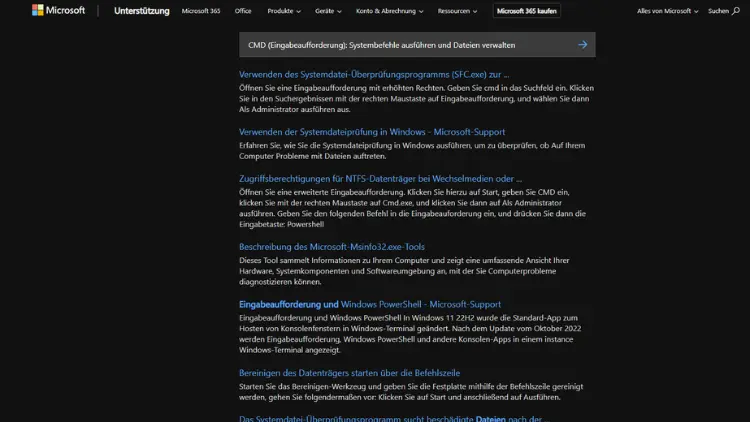Expand Konto & Abrechnung menu
The image size is (750, 422).
click(389, 11)
